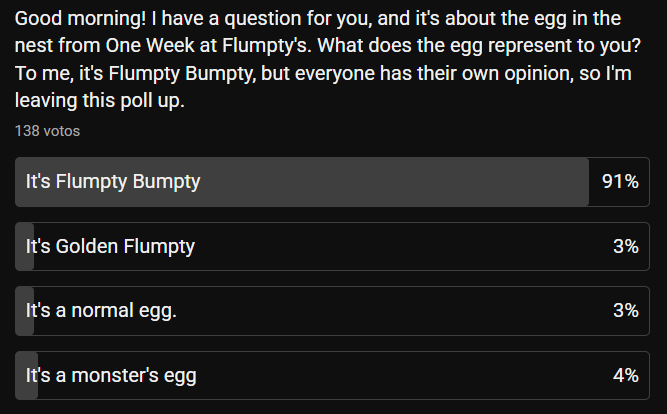Click the empty middle of the monster's egg row

pos(400,376)
